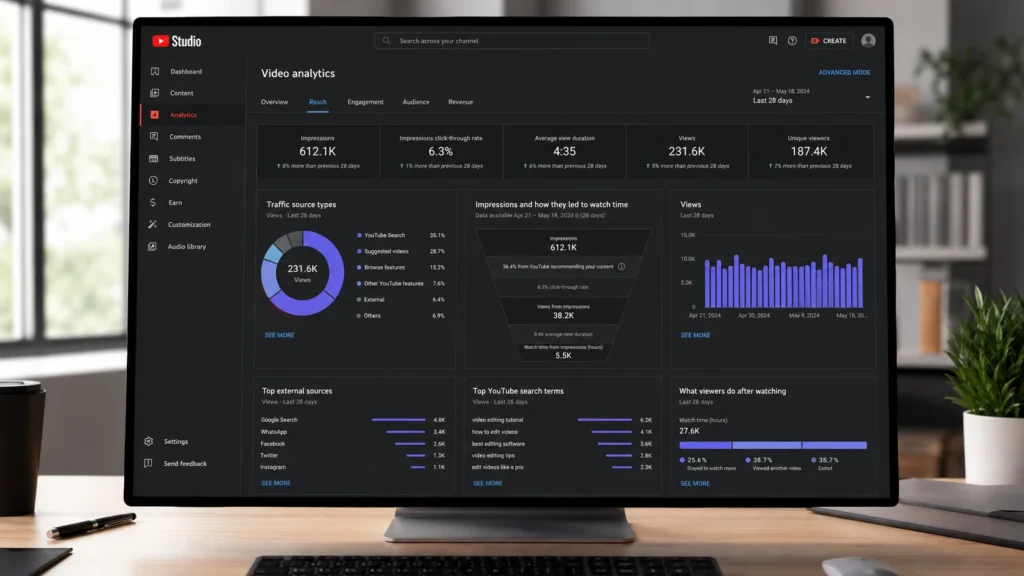Click the Dashboard sidebar label
The image size is (1024, 576).
186,71
